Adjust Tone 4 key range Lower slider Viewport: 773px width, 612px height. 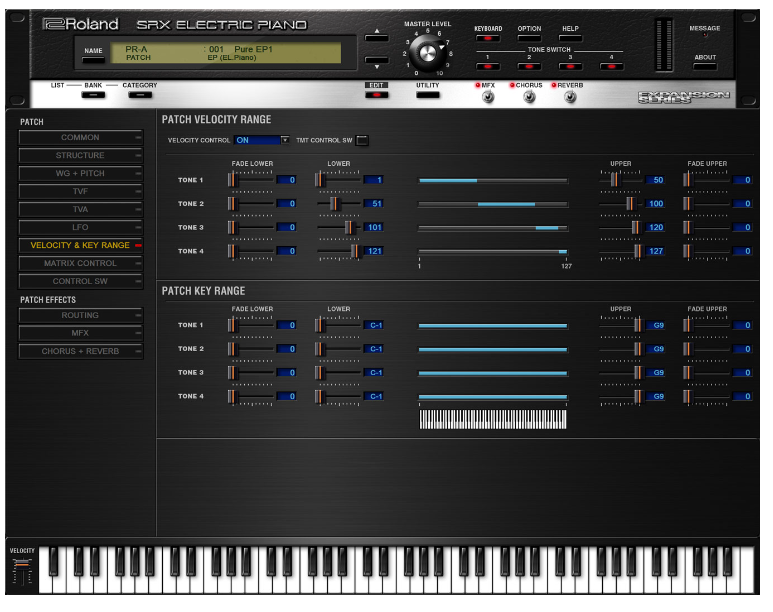coord(319,396)
